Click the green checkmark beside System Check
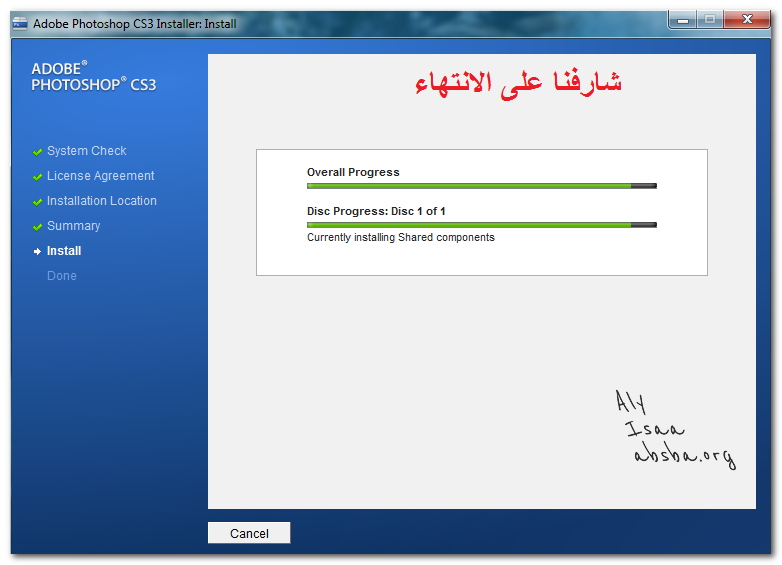Viewport: 782px width, 565px height. (37, 152)
